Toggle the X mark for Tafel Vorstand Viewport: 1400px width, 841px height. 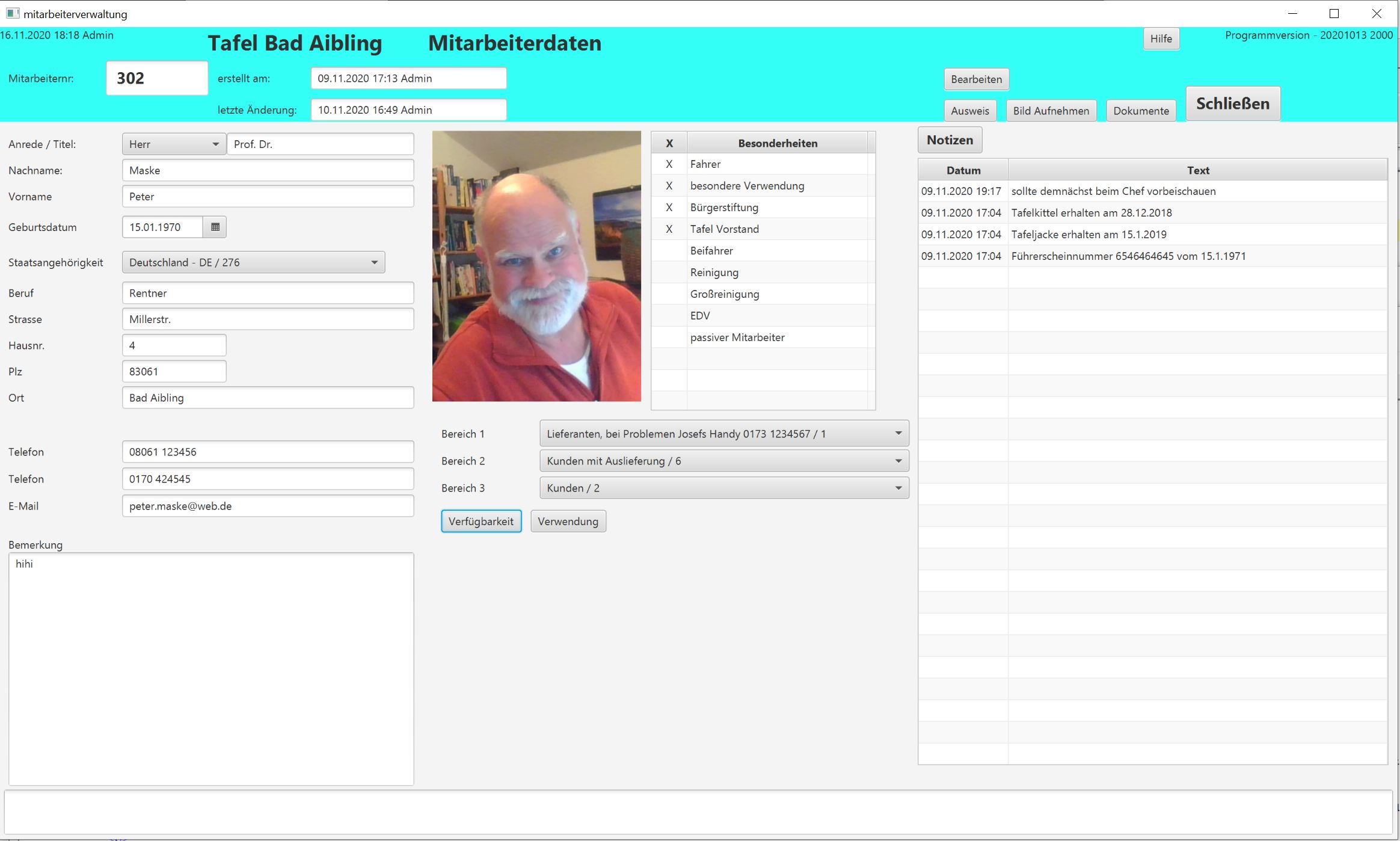click(x=669, y=229)
